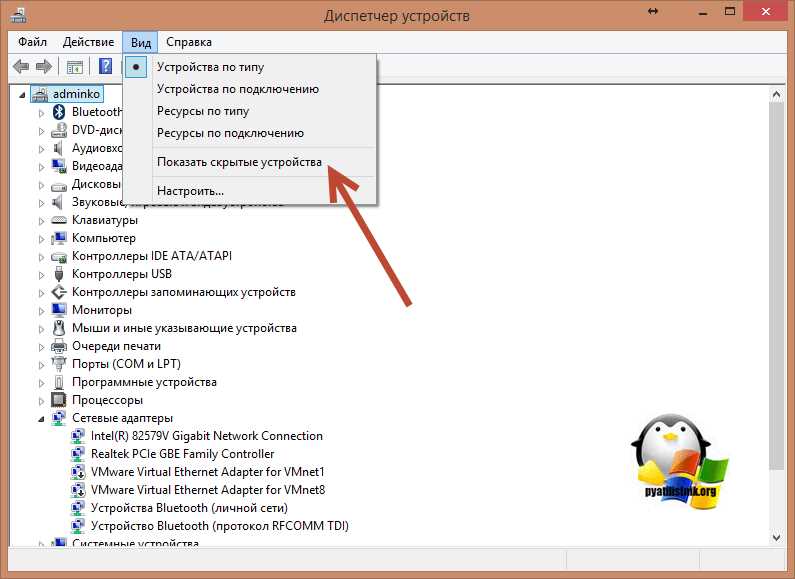This screenshot has width=795, height=579.
Task: Click the printer icon for Очереди печати
Action: [59, 346]
